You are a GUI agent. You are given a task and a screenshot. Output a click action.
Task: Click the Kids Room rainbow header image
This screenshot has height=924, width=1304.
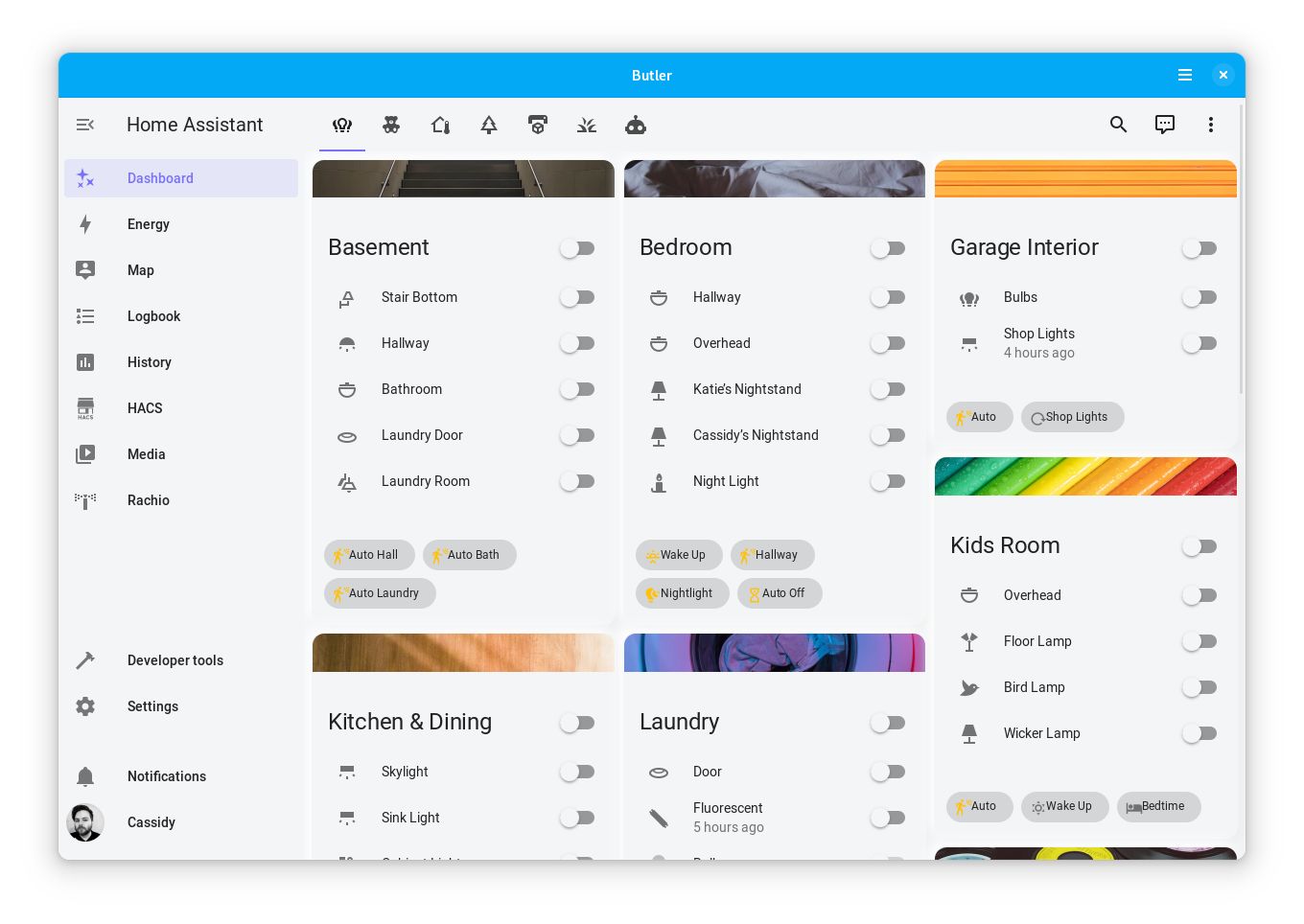1085,476
